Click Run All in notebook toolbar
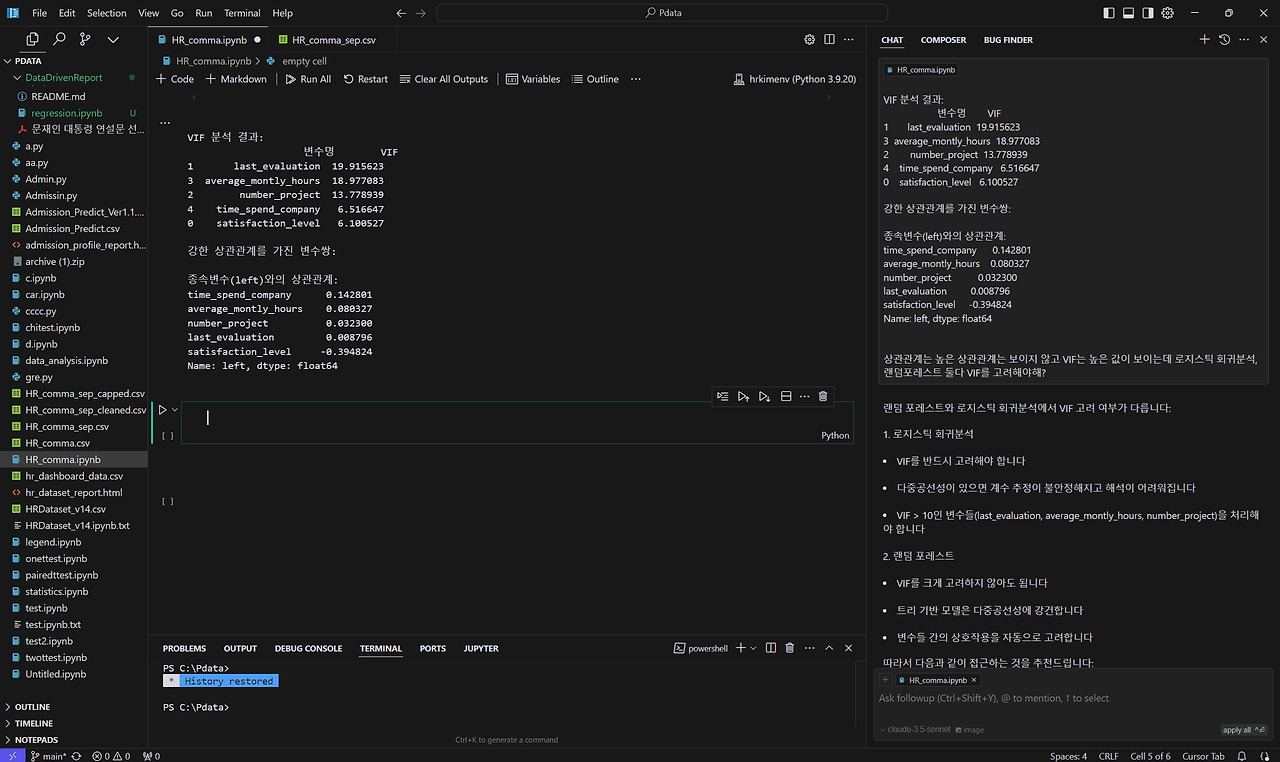 [308, 79]
